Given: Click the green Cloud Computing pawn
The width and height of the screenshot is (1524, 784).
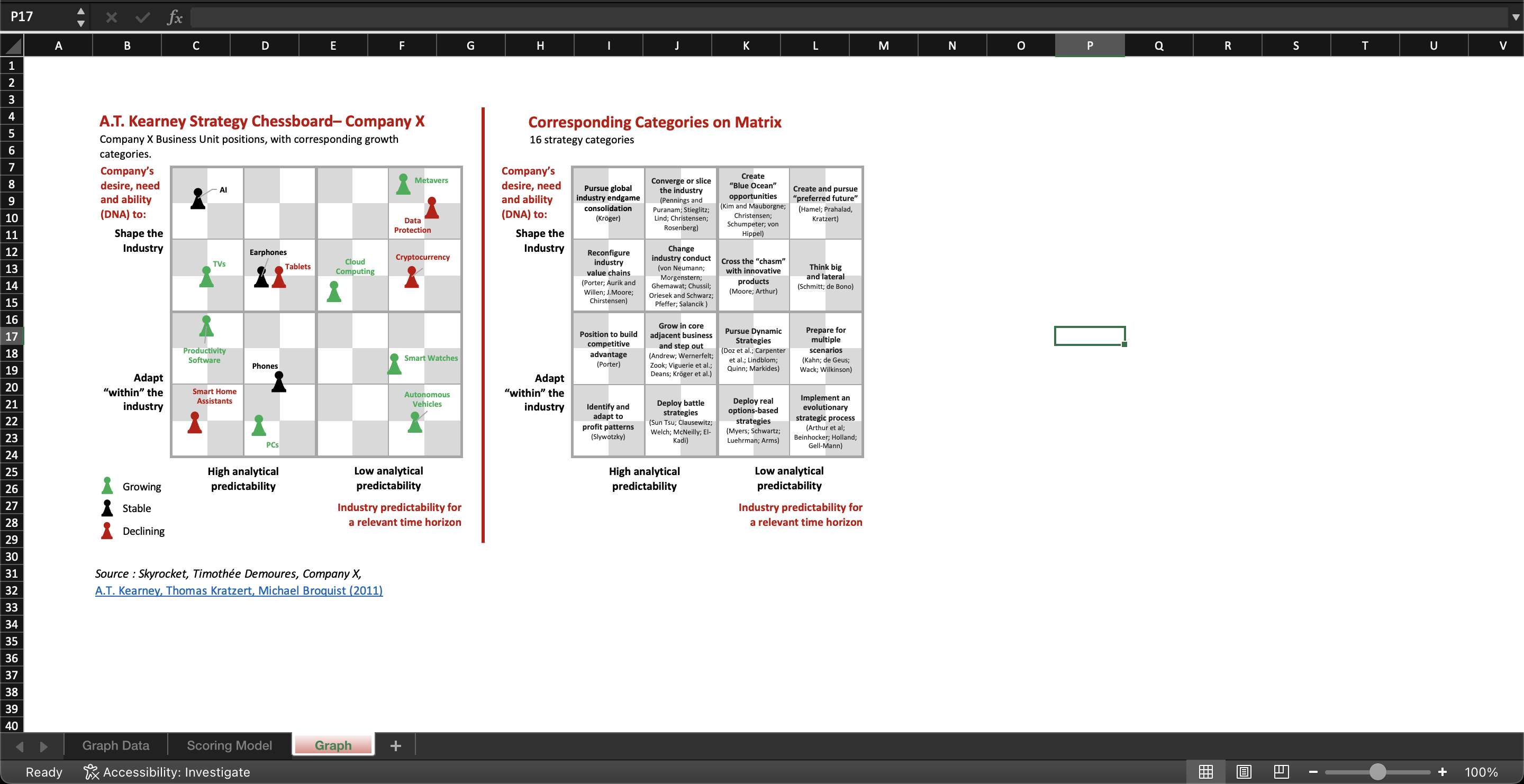Looking at the screenshot, I should [x=334, y=291].
